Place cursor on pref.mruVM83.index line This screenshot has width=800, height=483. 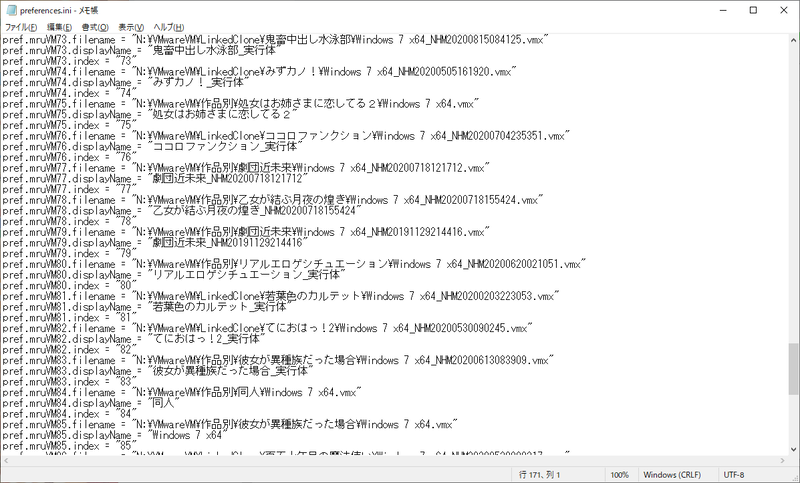tap(70, 383)
